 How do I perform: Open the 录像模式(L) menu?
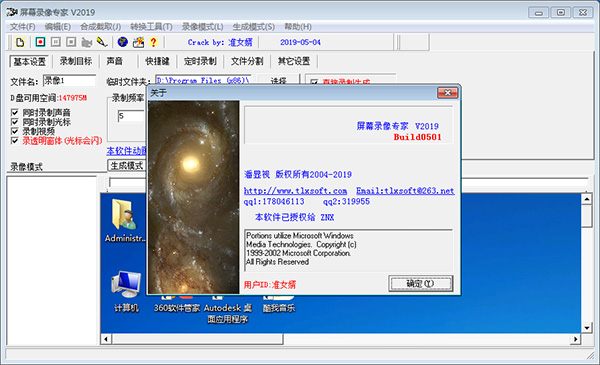click(202, 27)
